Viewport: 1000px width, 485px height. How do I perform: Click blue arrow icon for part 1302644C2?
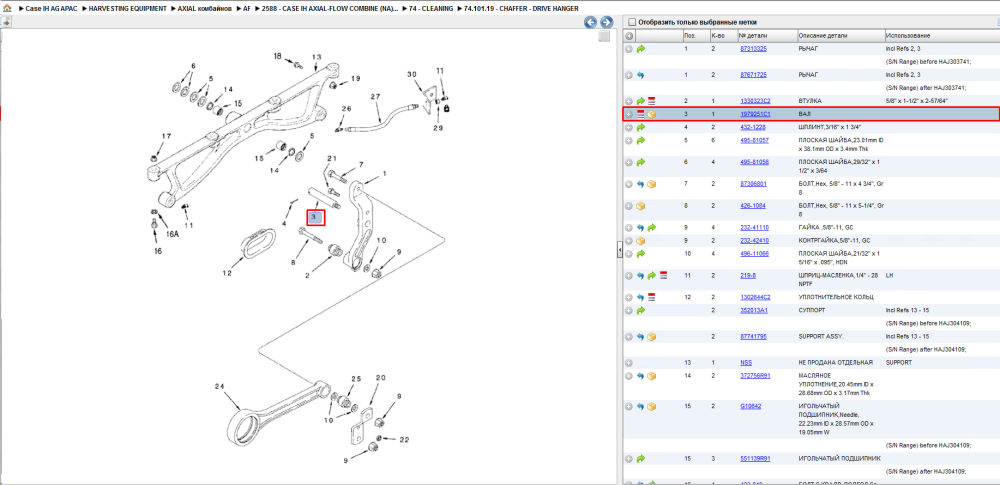tap(641, 297)
